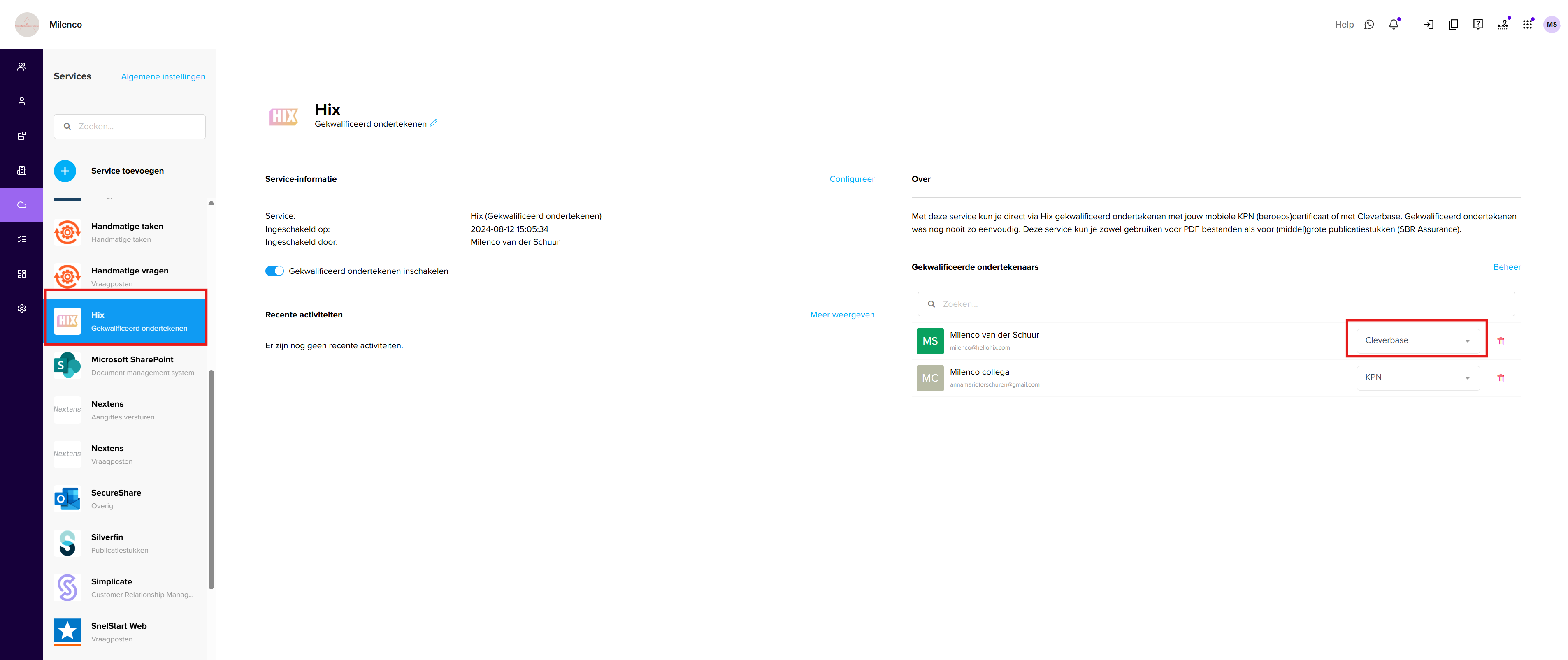Click the scroll-up arrow of the service list

pos(211,203)
